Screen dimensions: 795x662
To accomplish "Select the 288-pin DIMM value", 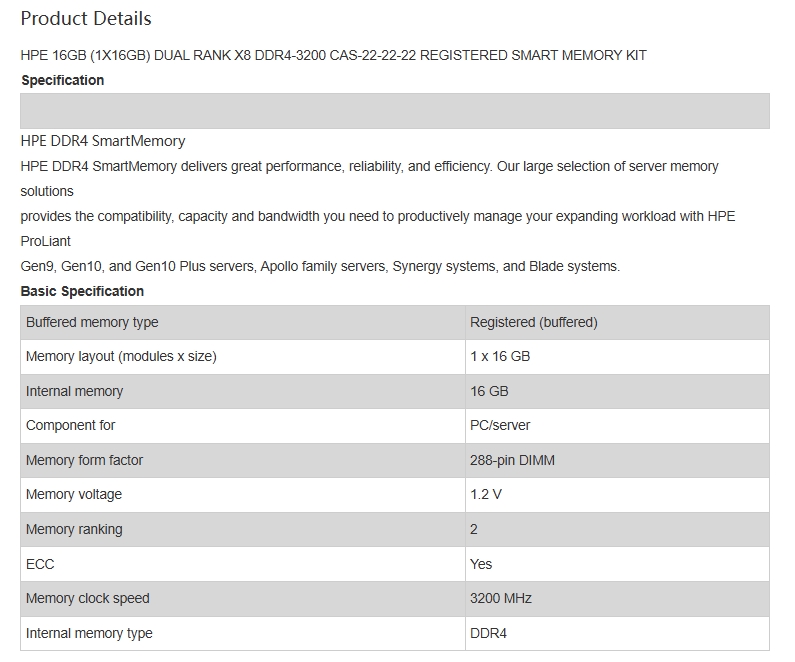I will [x=512, y=460].
